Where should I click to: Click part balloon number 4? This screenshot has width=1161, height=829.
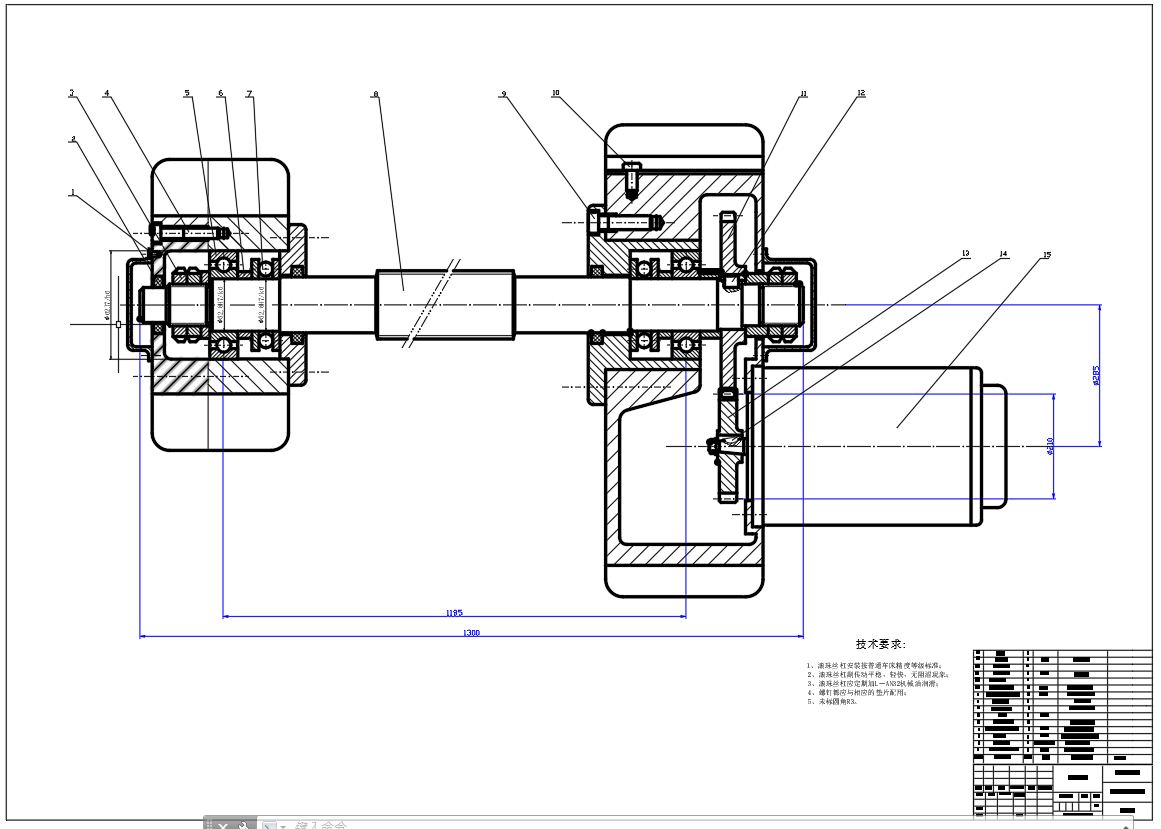tap(107, 93)
